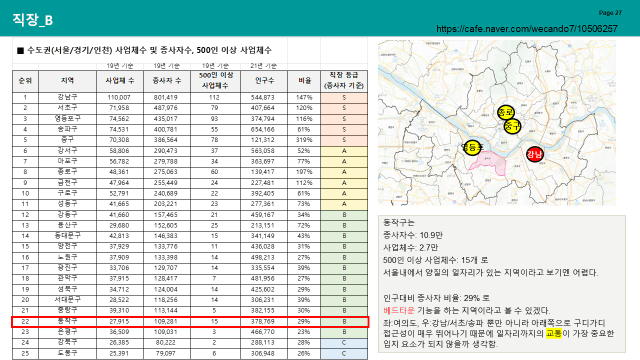Click the 종로구 region cell
This screenshot has height=360, width=640.
tap(67, 172)
